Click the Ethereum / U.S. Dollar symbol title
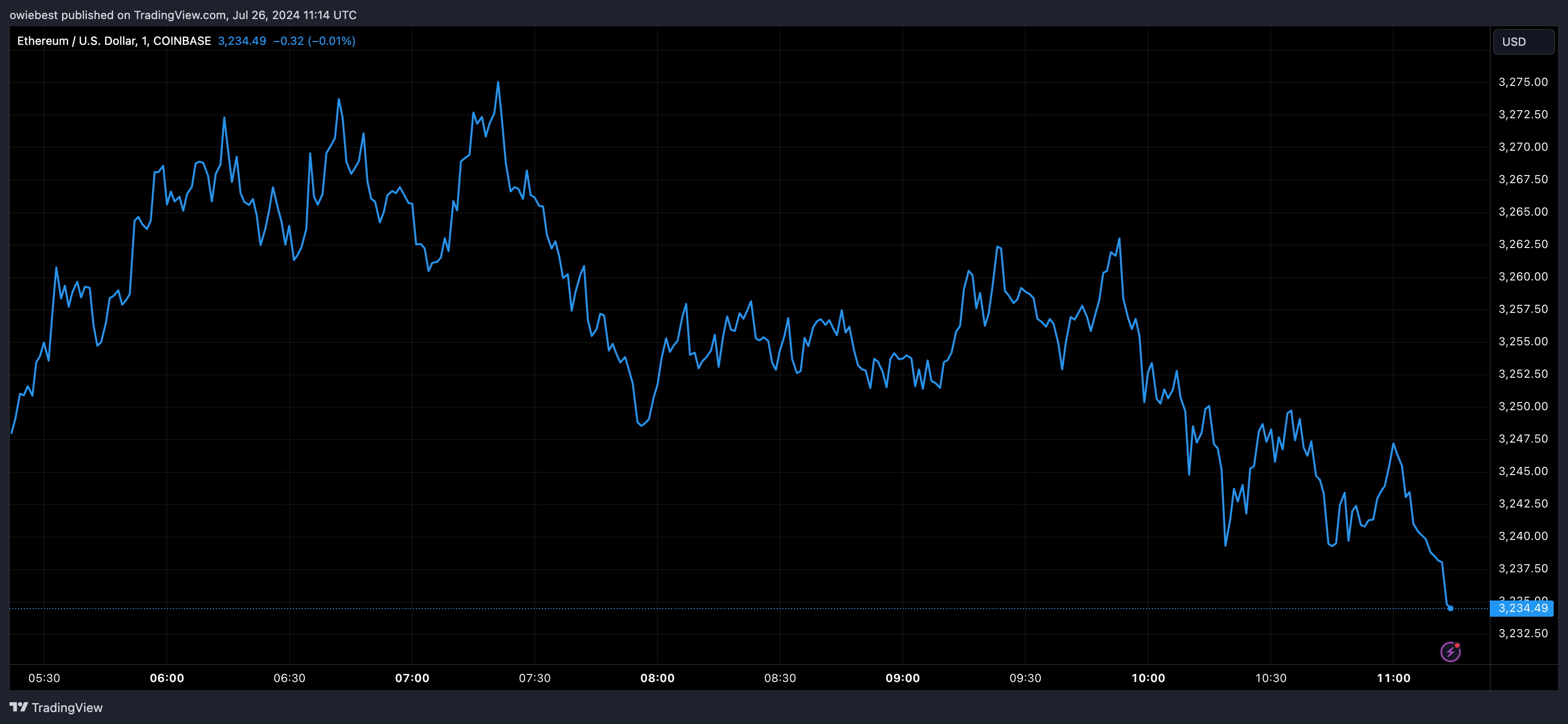1568x724 pixels. (x=114, y=41)
